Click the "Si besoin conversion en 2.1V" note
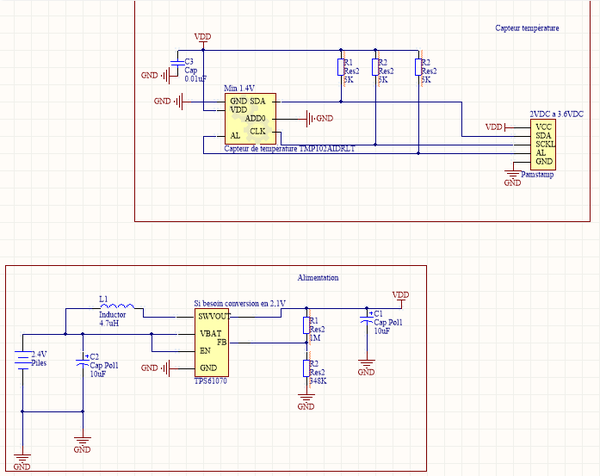The width and height of the screenshot is (600, 476). point(240,303)
